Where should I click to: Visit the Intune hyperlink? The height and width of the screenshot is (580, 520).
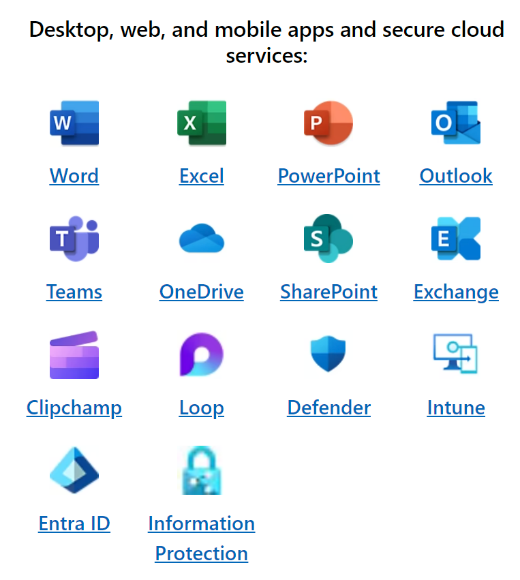(456, 408)
